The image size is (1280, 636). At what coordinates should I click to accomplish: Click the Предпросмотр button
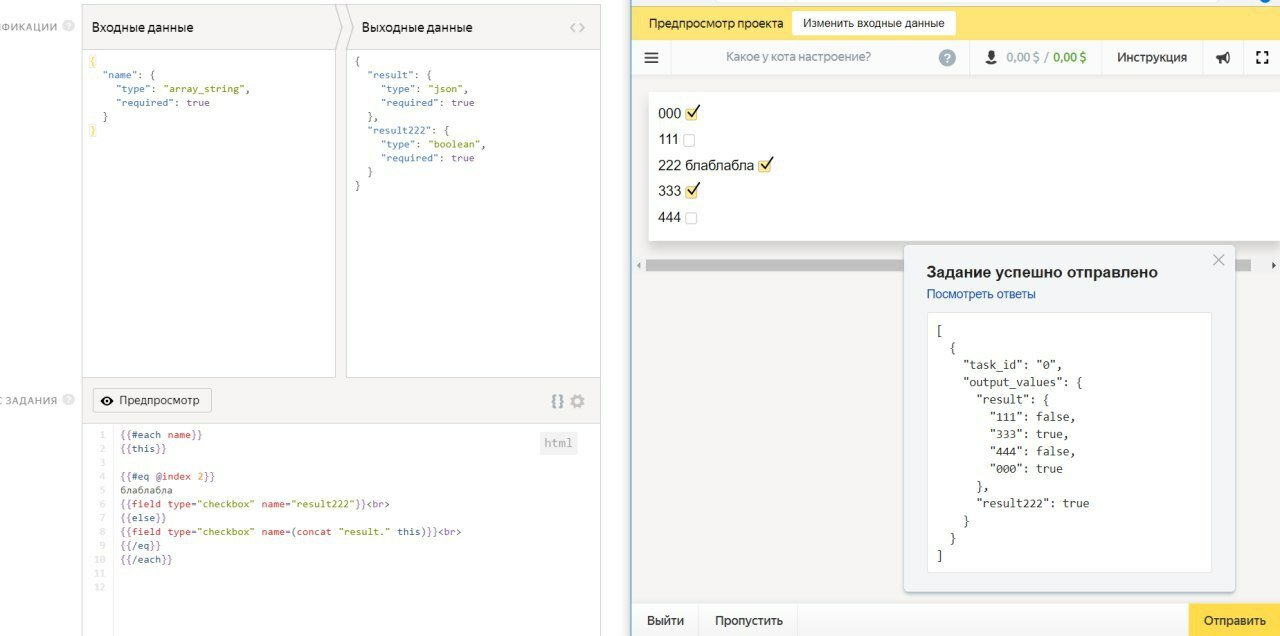click(x=152, y=400)
